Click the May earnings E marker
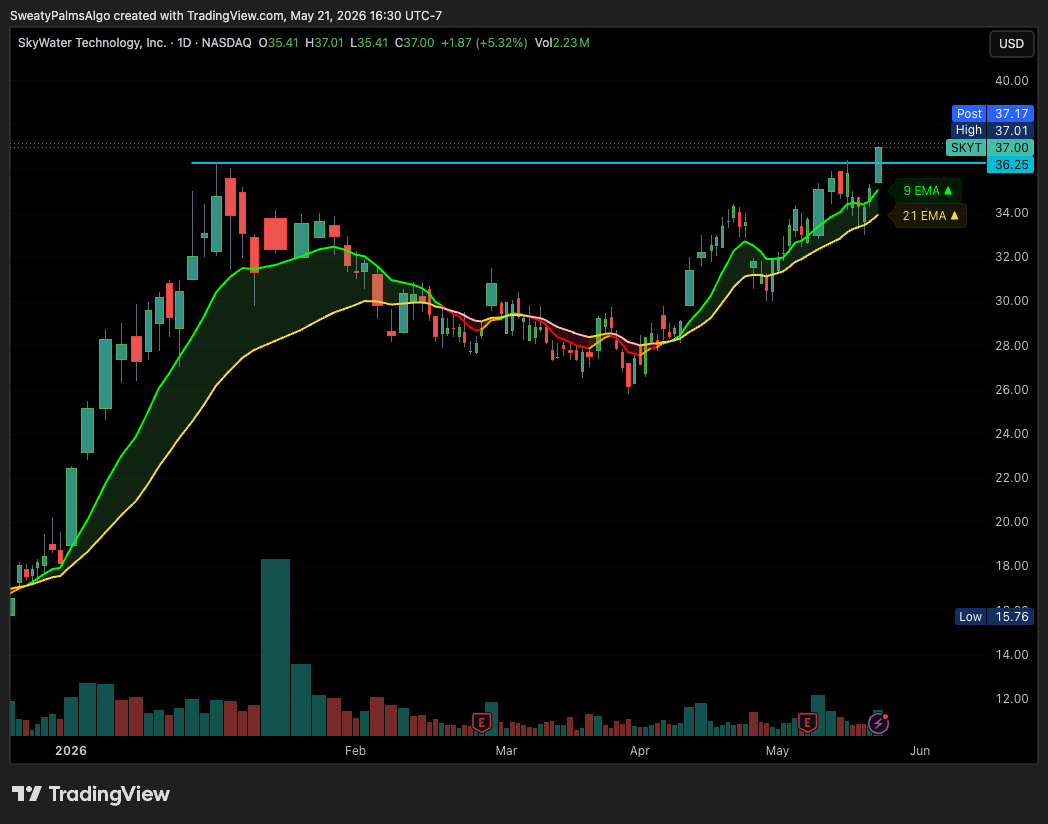The height and width of the screenshot is (824, 1048). tap(807, 722)
